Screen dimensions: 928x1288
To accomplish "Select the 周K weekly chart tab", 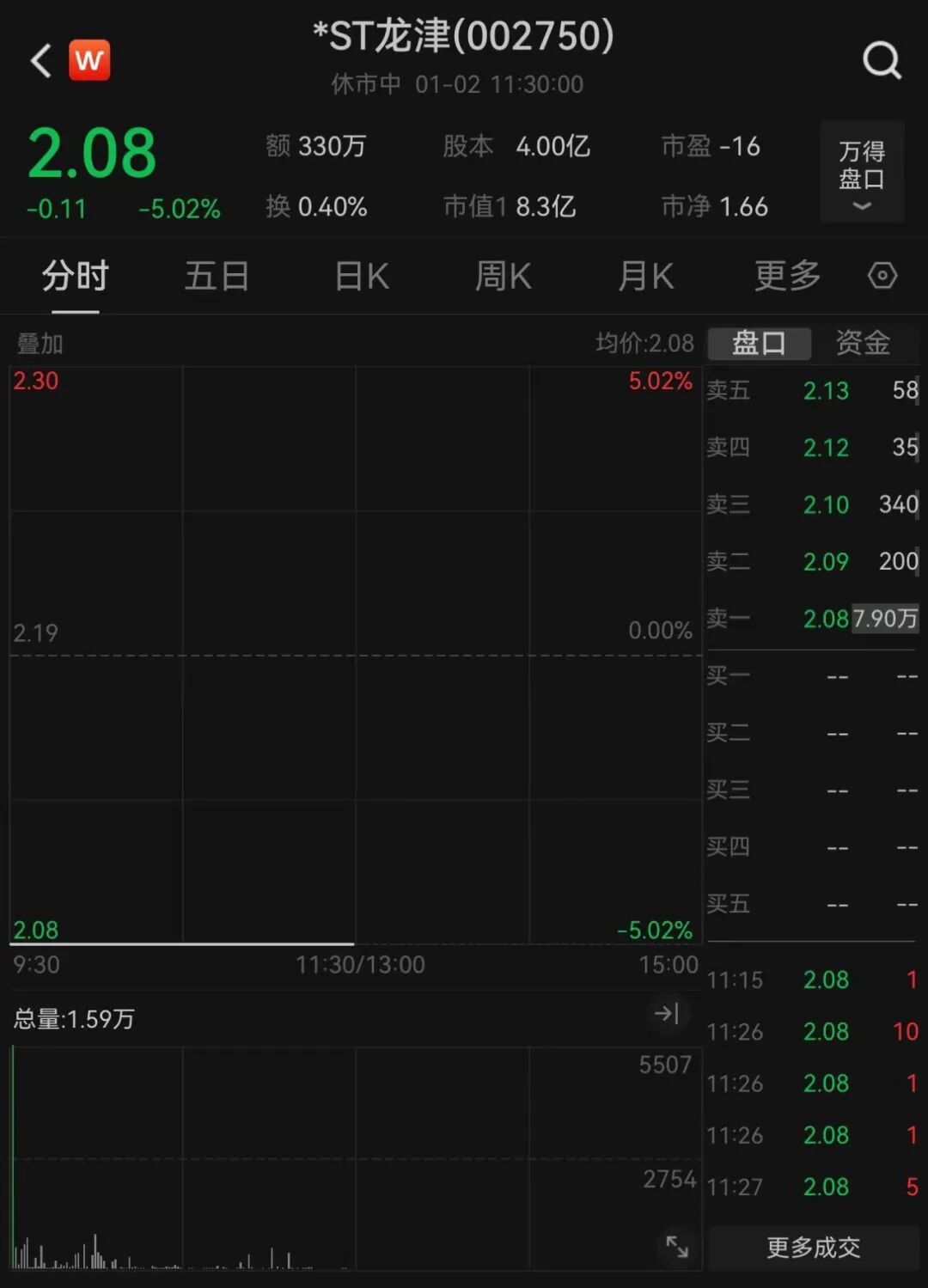I will (x=504, y=275).
